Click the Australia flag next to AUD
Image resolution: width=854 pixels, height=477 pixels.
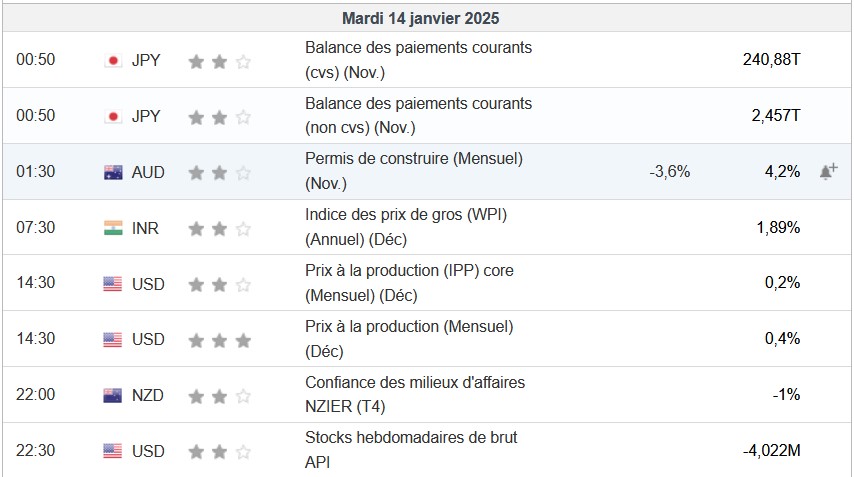(113, 172)
